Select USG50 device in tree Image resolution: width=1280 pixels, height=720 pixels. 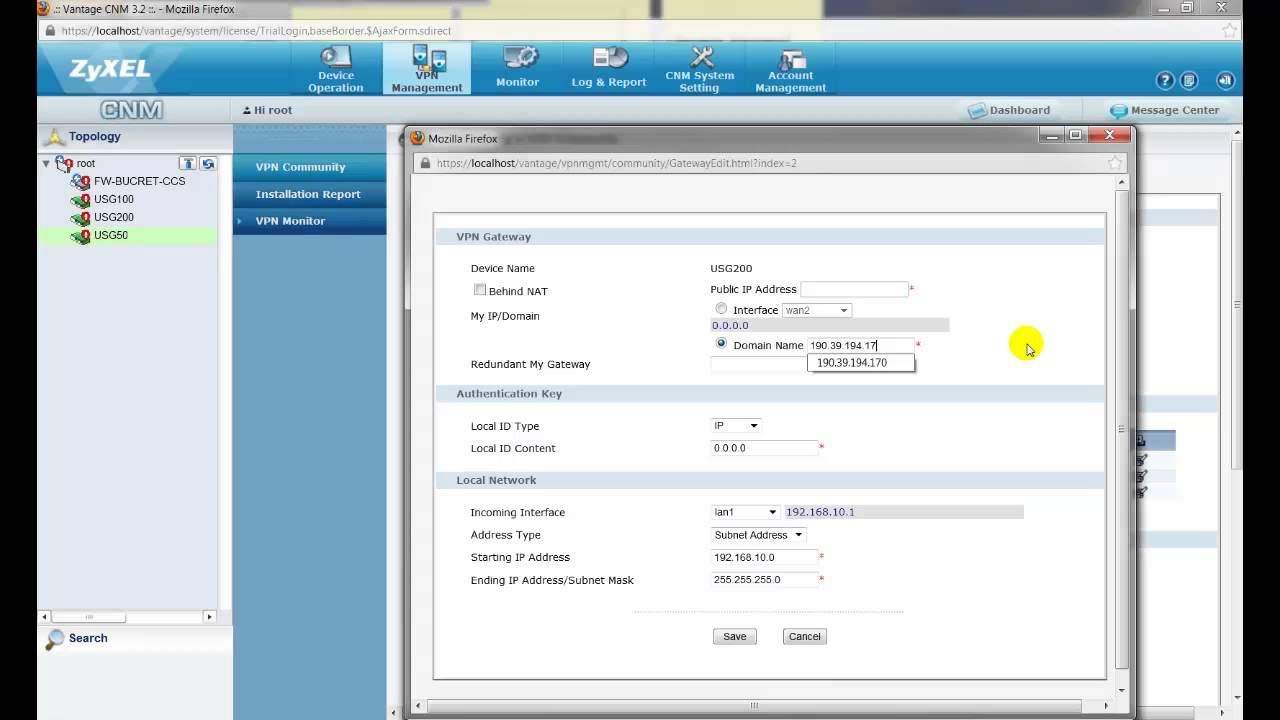pyautogui.click(x=110, y=235)
